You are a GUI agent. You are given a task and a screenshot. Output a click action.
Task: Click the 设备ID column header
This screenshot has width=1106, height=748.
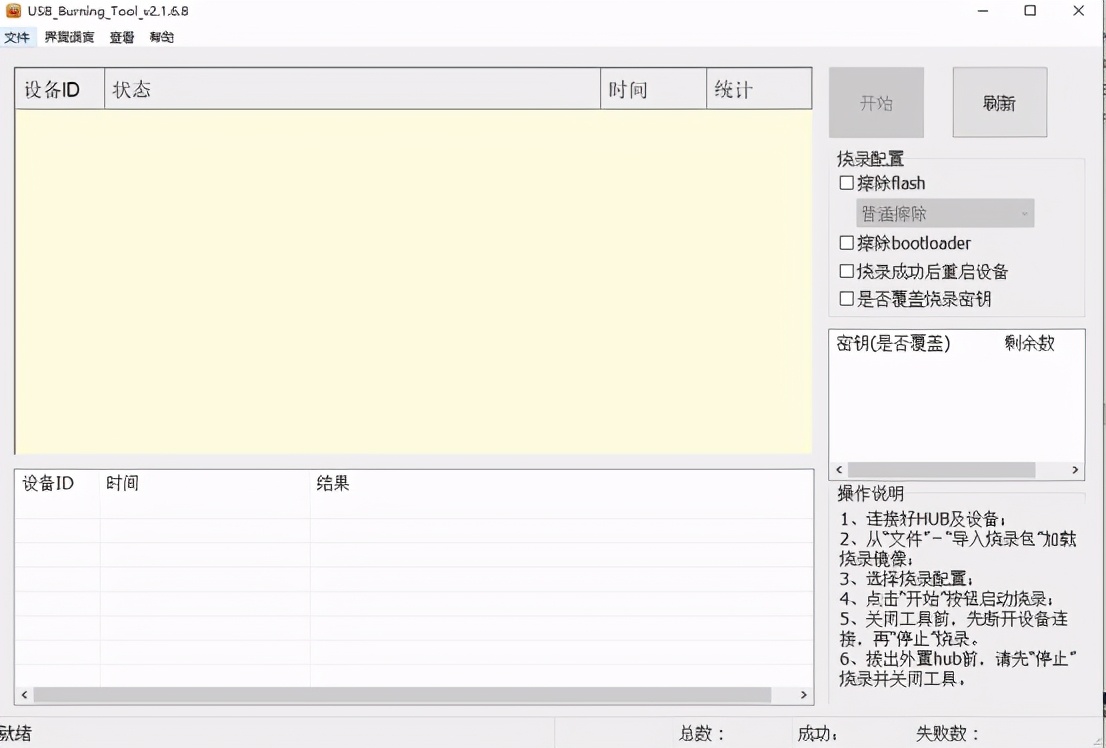tap(58, 88)
